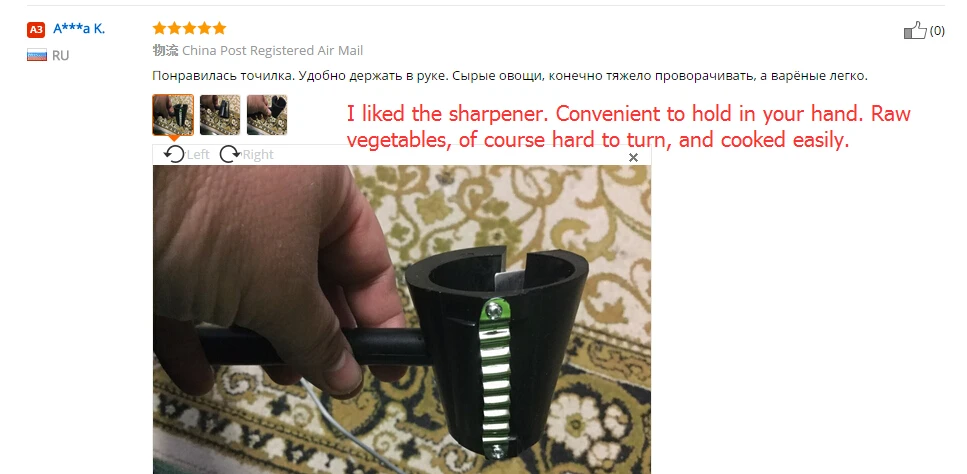The height and width of the screenshot is (474, 967).
Task: Click the fifth star in the rating
Action: 219,28
